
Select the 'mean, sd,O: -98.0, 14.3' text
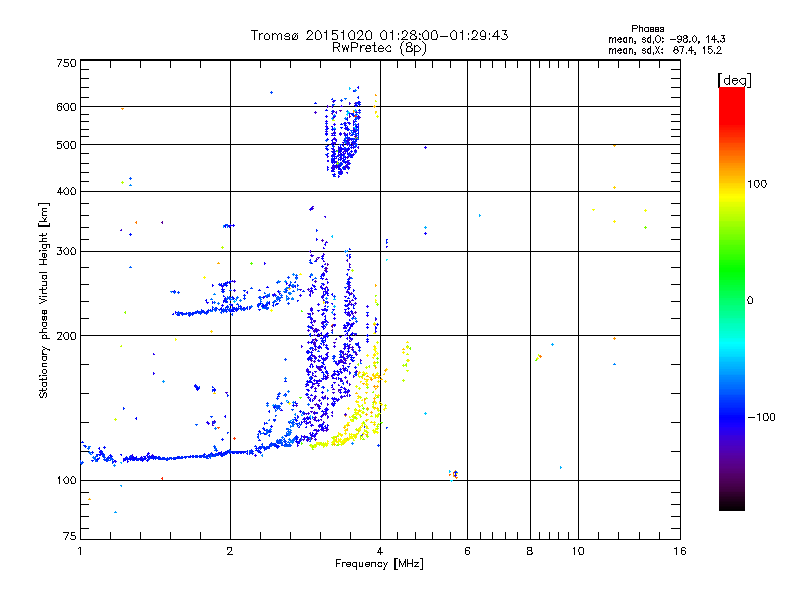click(x=666, y=39)
